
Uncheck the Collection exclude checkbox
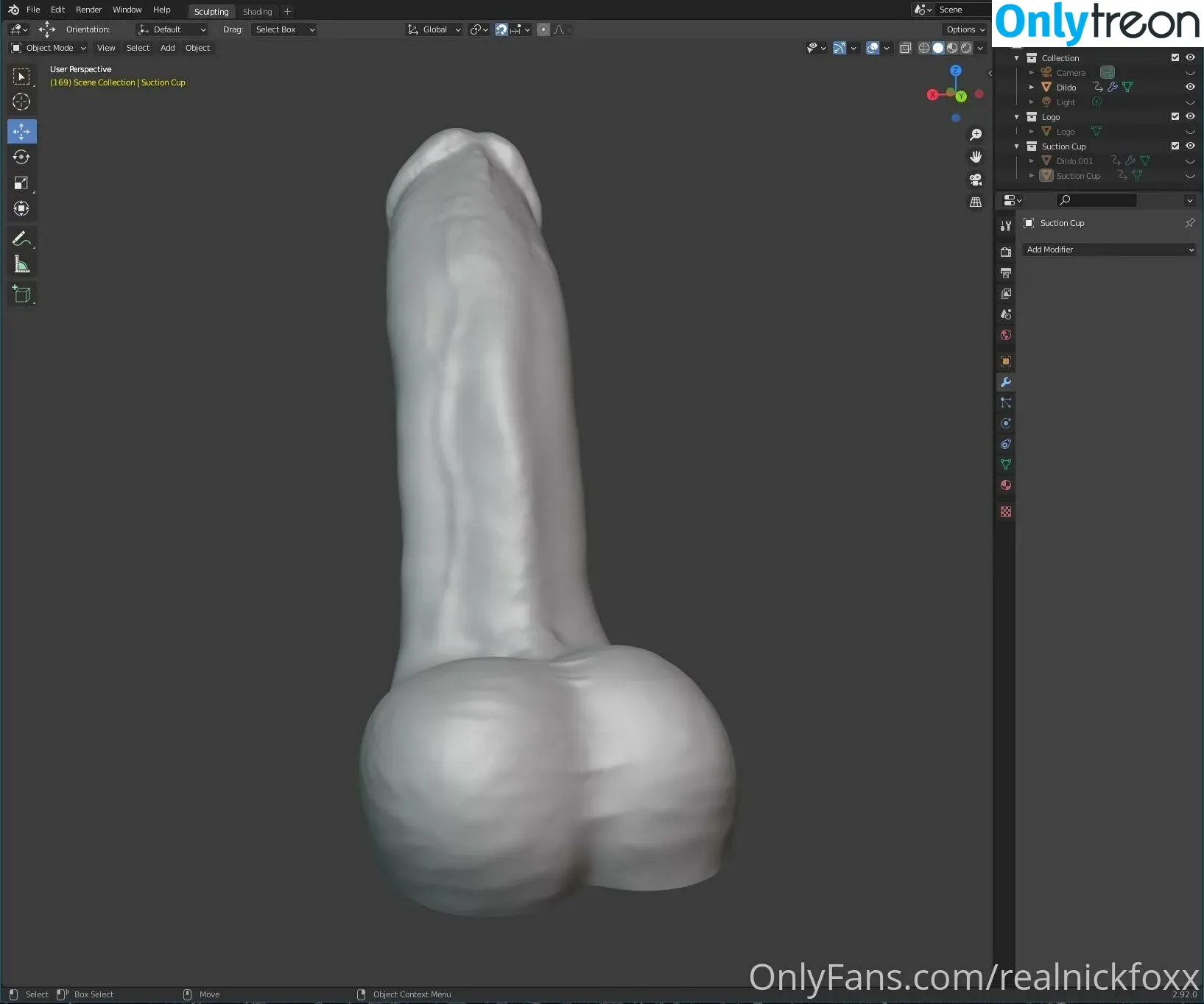click(1175, 57)
